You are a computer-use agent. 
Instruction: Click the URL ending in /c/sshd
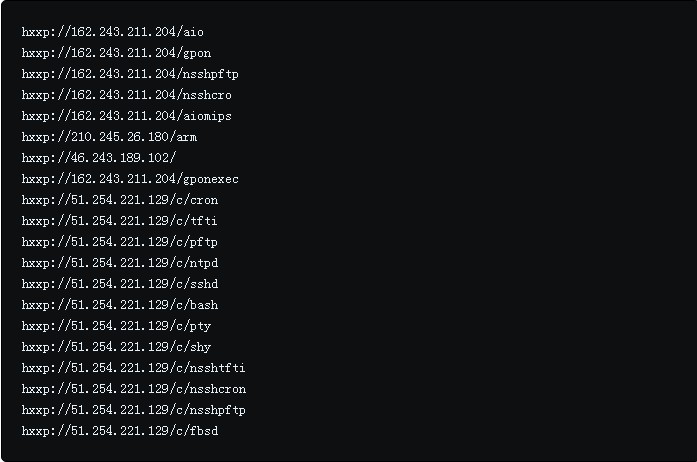[x=119, y=284]
